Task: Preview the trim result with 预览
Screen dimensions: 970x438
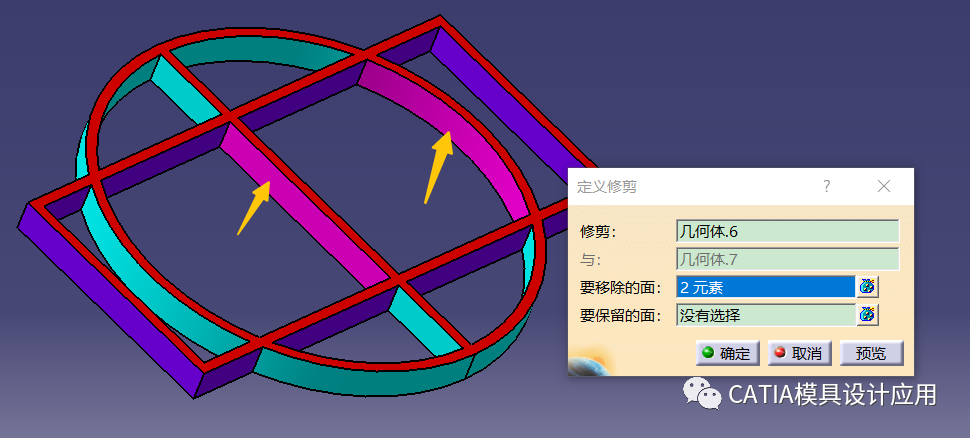Action: (871, 353)
